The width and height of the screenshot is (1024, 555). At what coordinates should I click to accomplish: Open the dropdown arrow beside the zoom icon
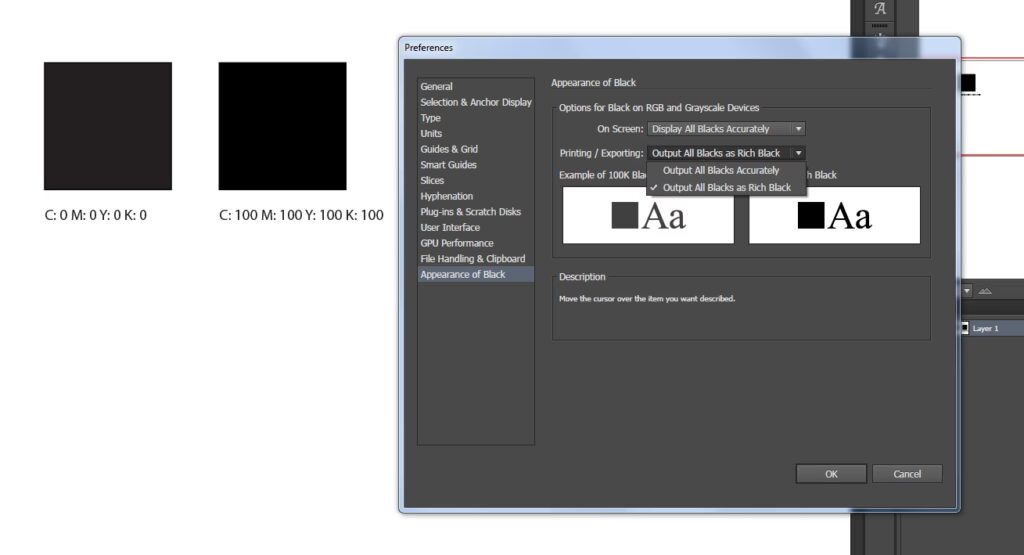point(967,291)
